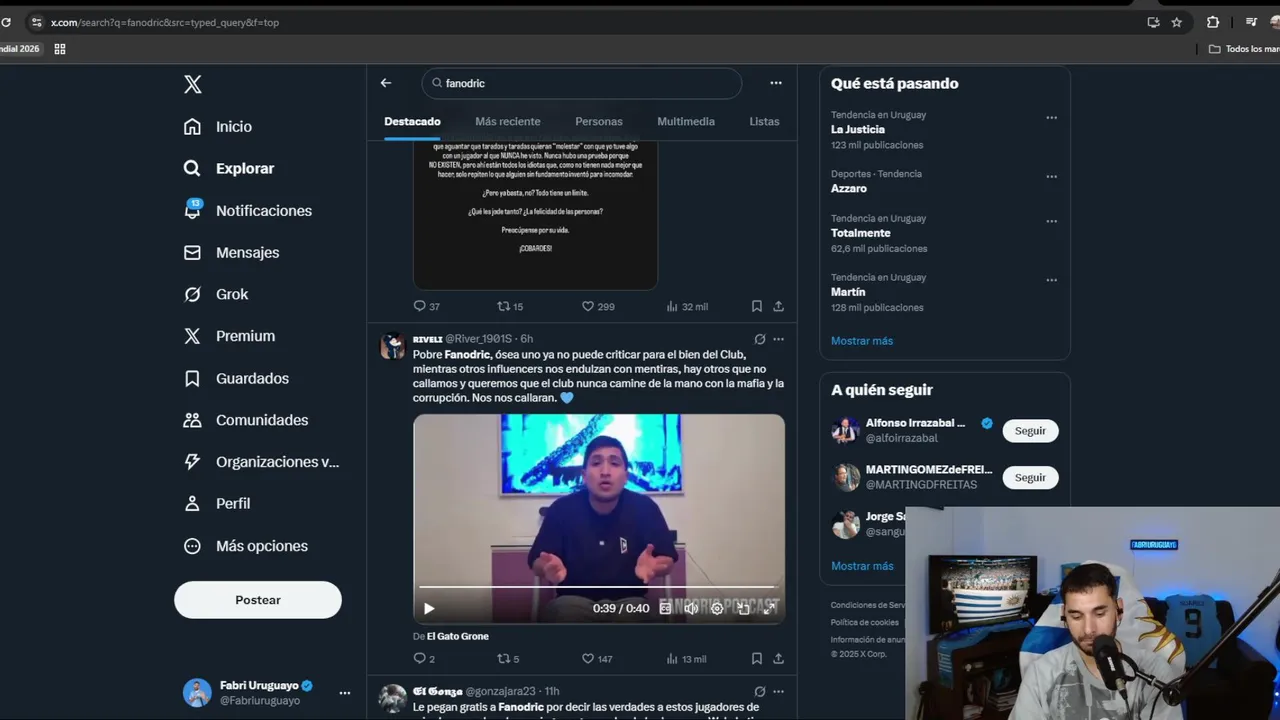Click the X logo in the sidebar

[x=193, y=85]
